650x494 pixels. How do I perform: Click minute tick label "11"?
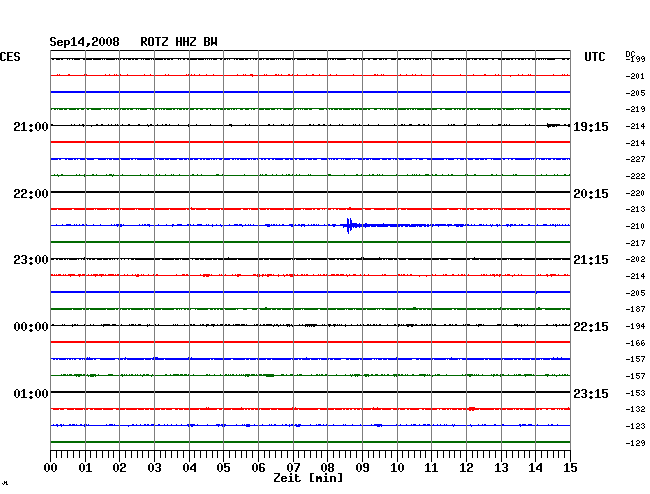pyautogui.click(x=431, y=468)
